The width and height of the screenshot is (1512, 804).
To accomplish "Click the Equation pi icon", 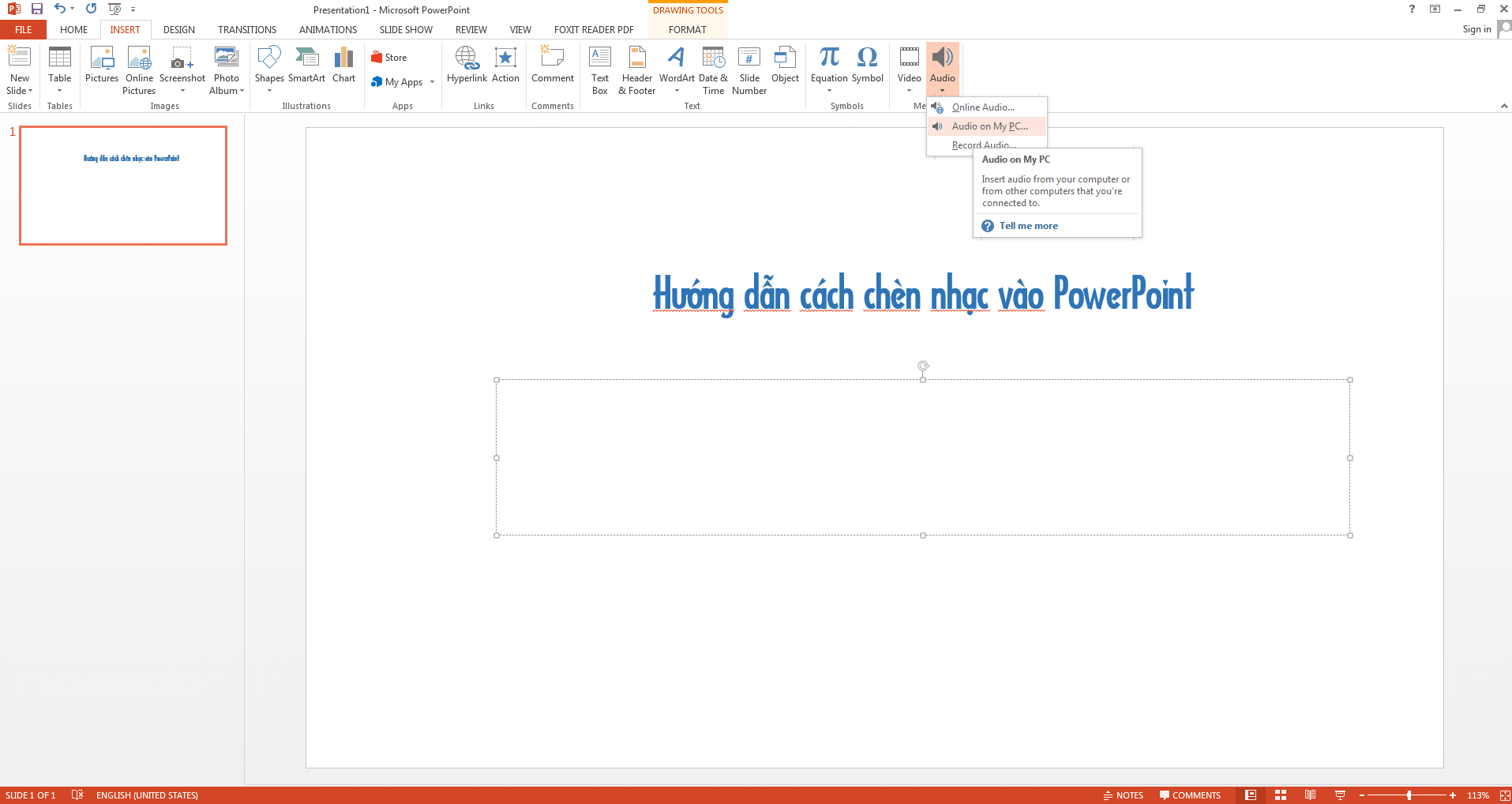I will pos(829,57).
